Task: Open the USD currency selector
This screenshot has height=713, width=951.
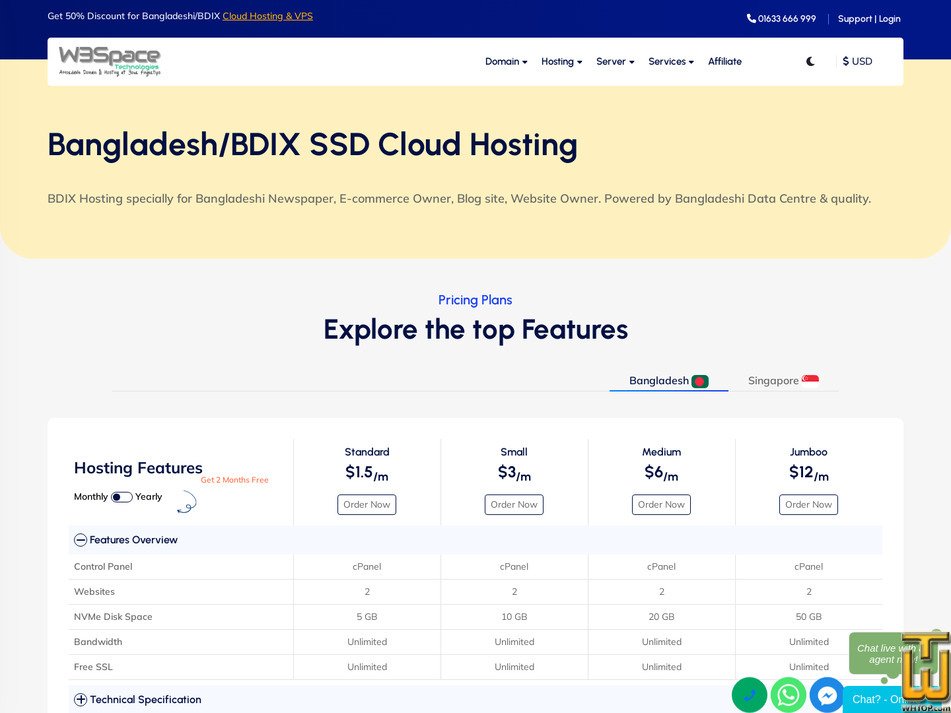Action: pos(857,61)
